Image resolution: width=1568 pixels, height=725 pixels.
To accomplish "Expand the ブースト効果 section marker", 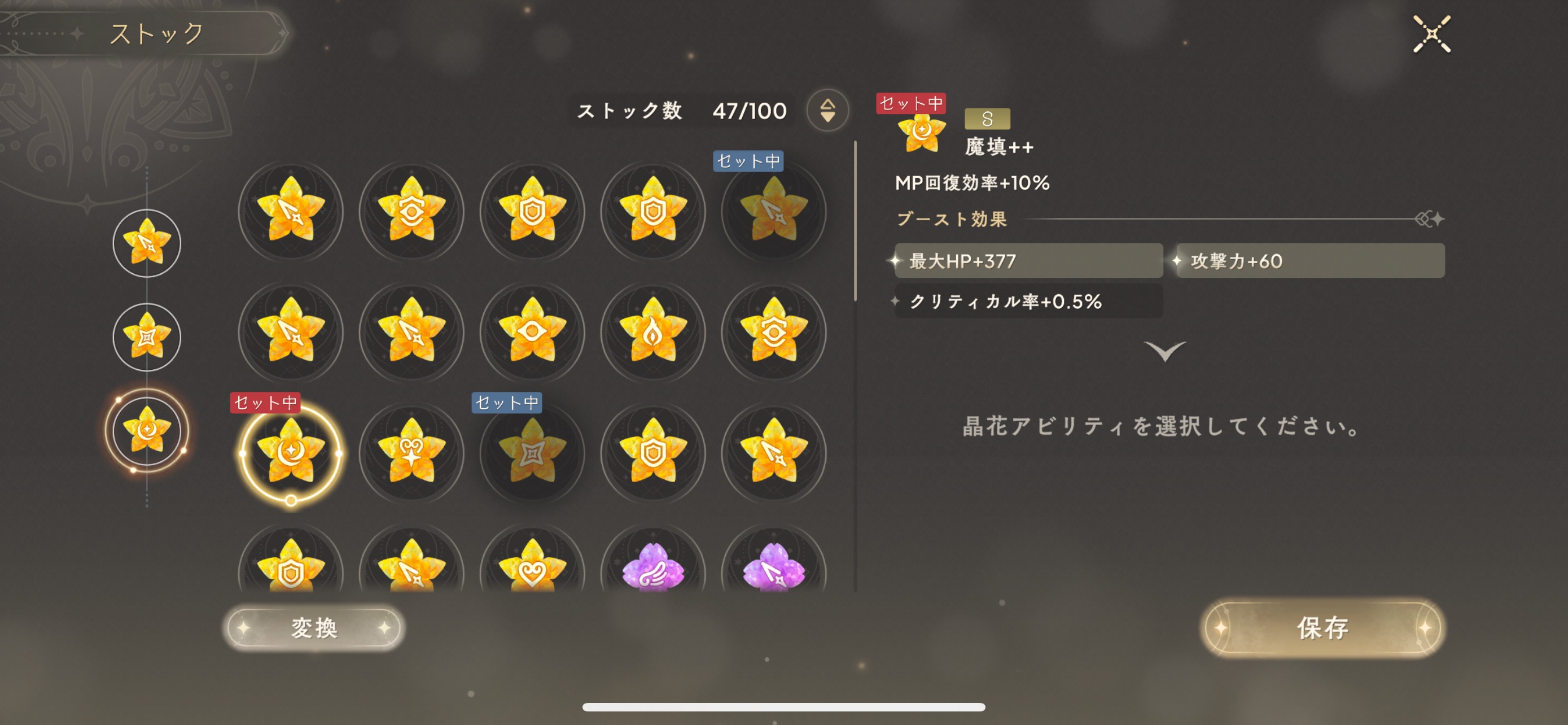I will coord(1430,219).
